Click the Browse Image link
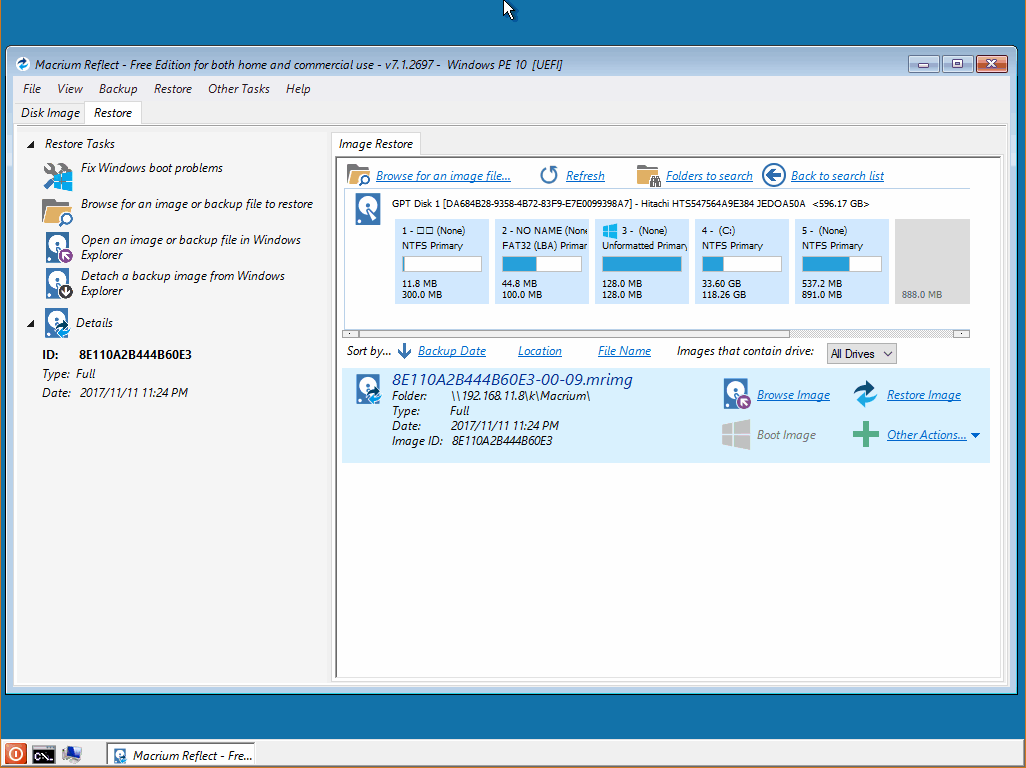Viewport: 1026px width, 768px height. point(793,395)
